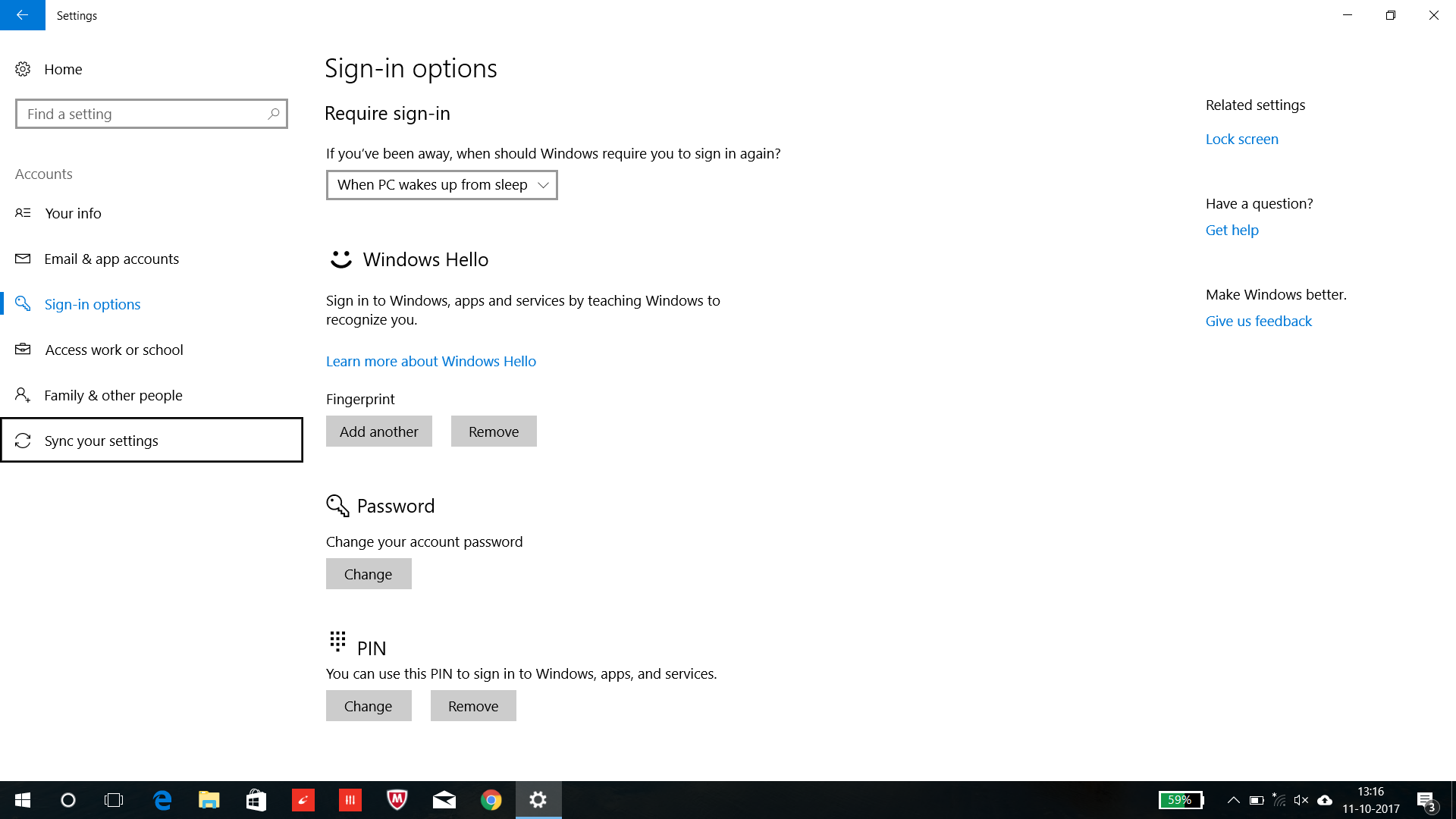Click Remove button under PIN section

pos(472,706)
